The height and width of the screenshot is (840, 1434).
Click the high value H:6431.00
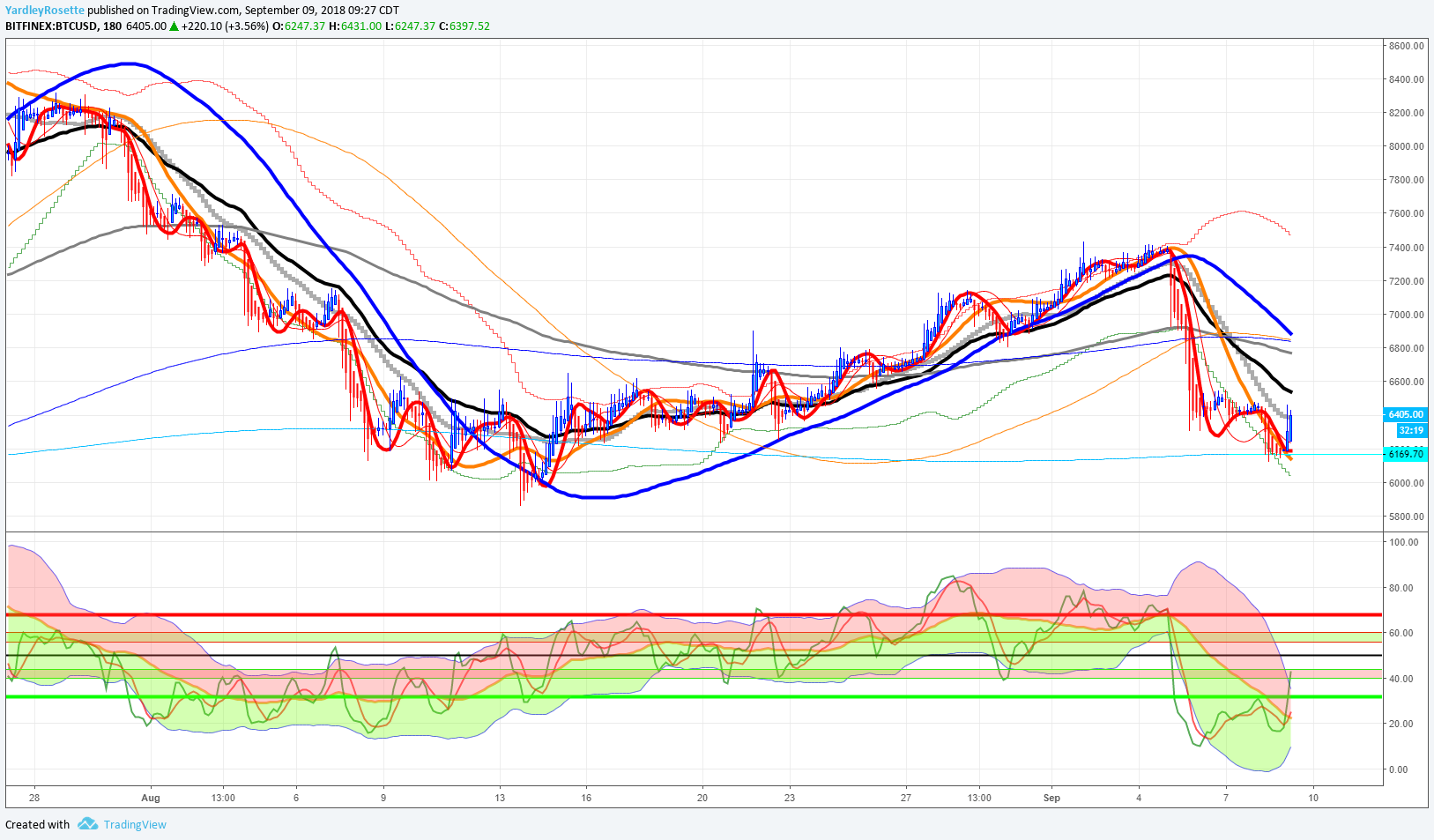(x=355, y=26)
